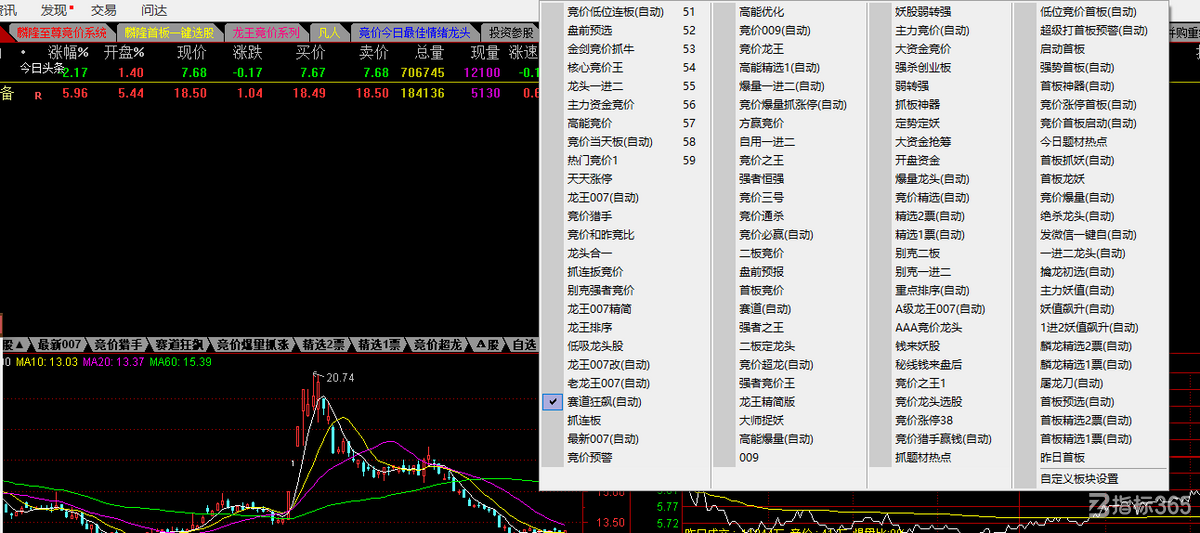The height and width of the screenshot is (533, 1200).
Task: Sort by 总量 column header
Action: 429,52
